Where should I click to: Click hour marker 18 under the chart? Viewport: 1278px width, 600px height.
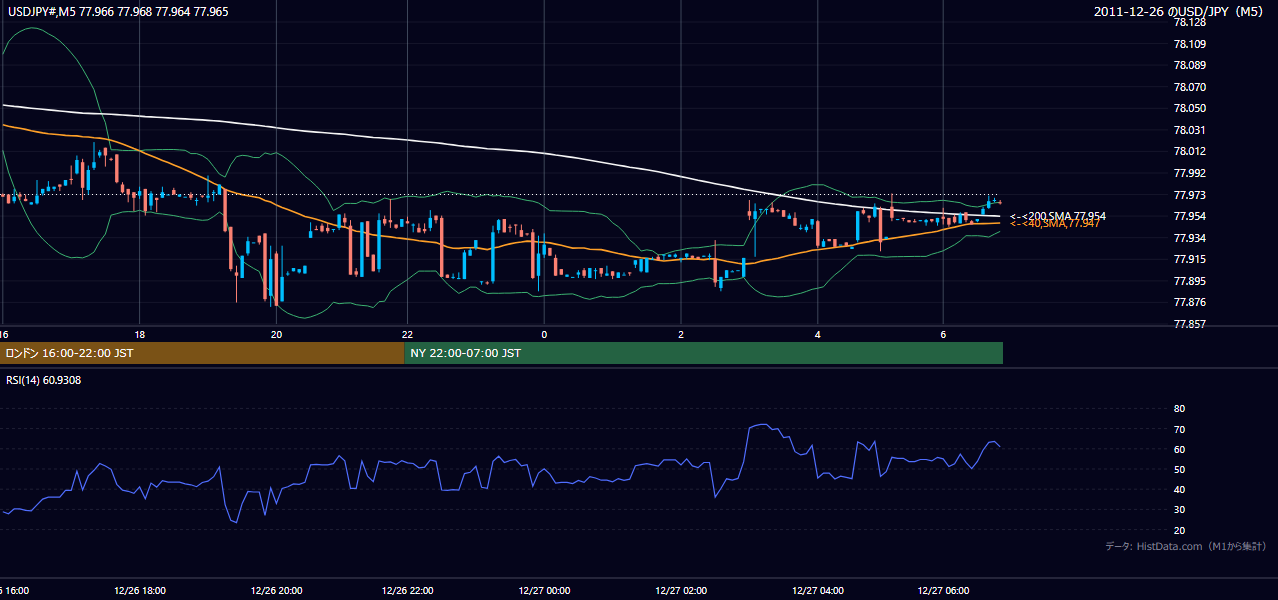140,334
